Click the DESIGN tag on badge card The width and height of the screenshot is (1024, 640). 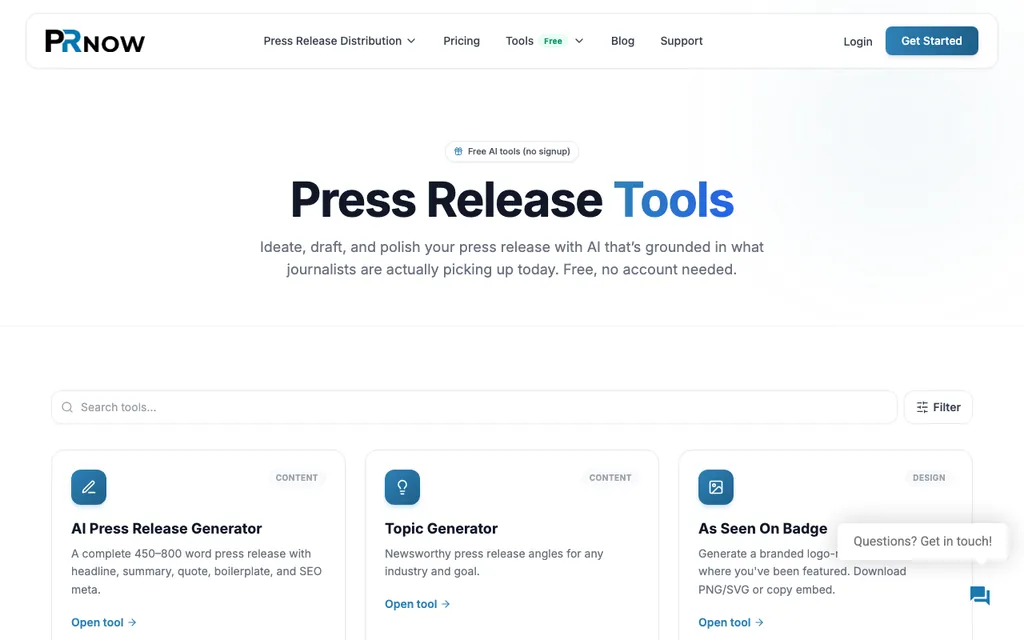pos(929,478)
